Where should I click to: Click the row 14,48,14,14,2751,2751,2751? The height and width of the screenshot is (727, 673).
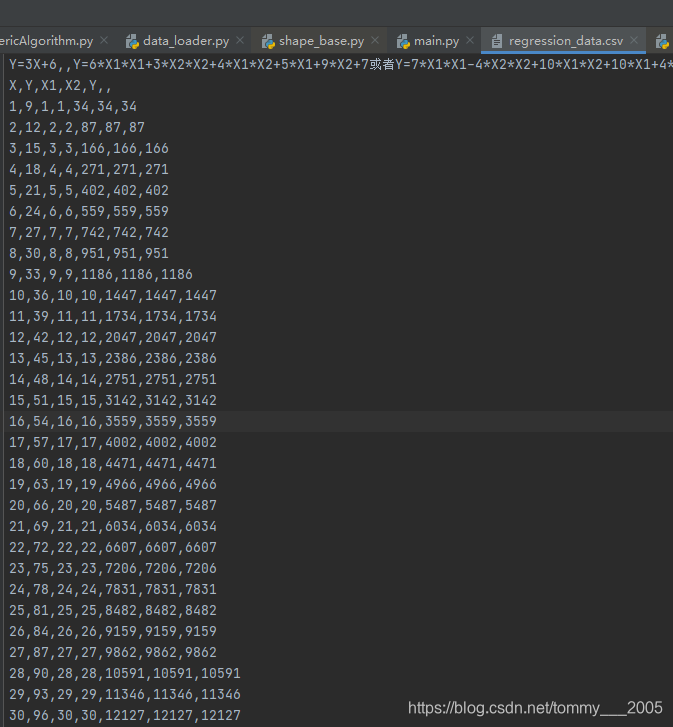(x=113, y=379)
